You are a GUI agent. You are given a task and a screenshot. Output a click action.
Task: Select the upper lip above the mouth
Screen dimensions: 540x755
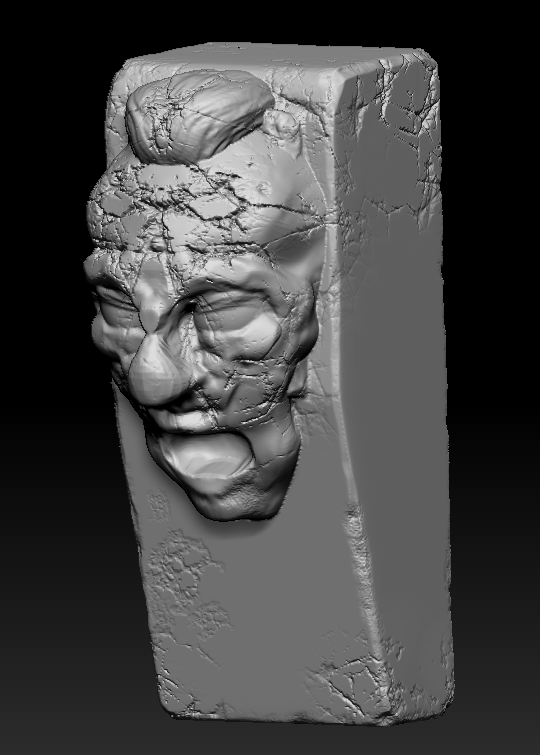193,418
